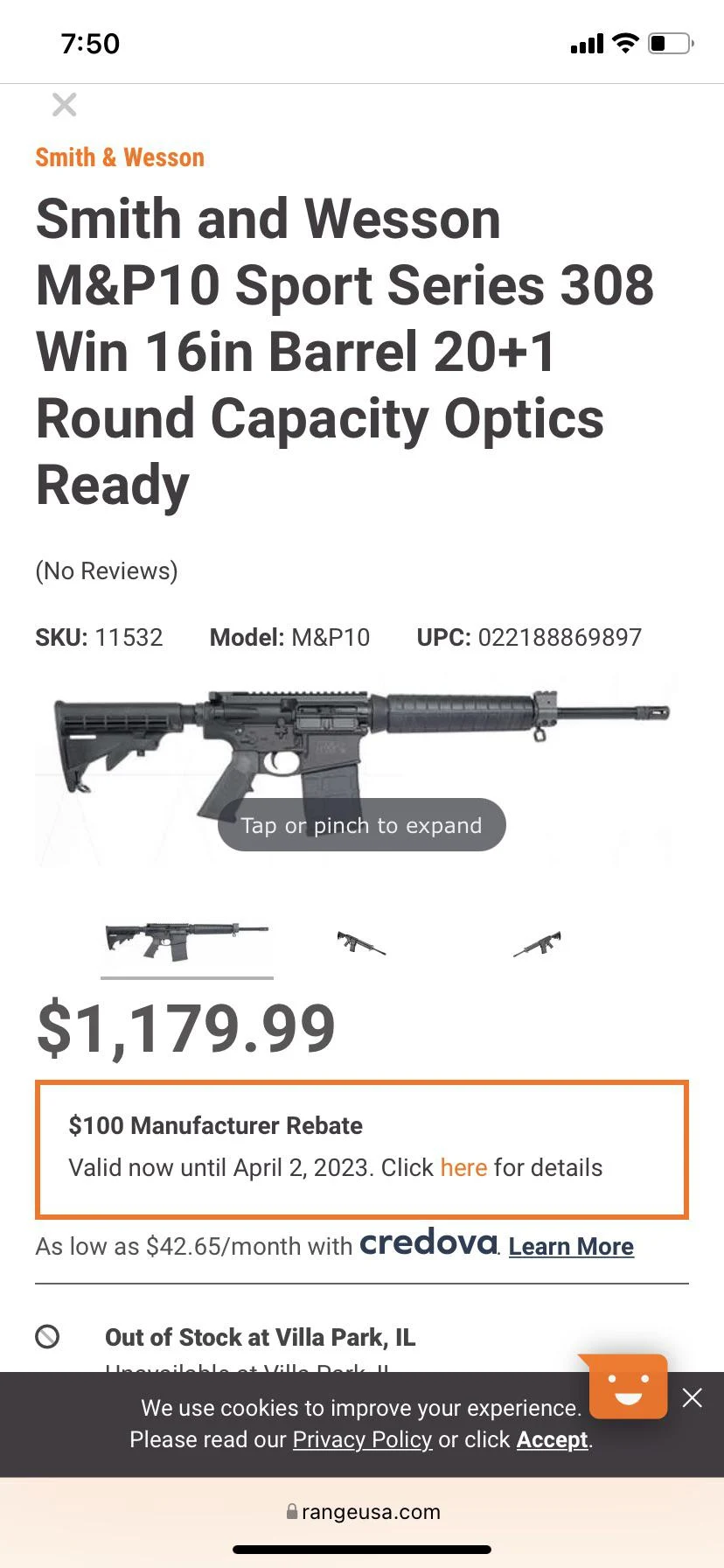The width and height of the screenshot is (724, 1568).
Task: Click 'here' for rebate details
Action: click(x=463, y=1167)
